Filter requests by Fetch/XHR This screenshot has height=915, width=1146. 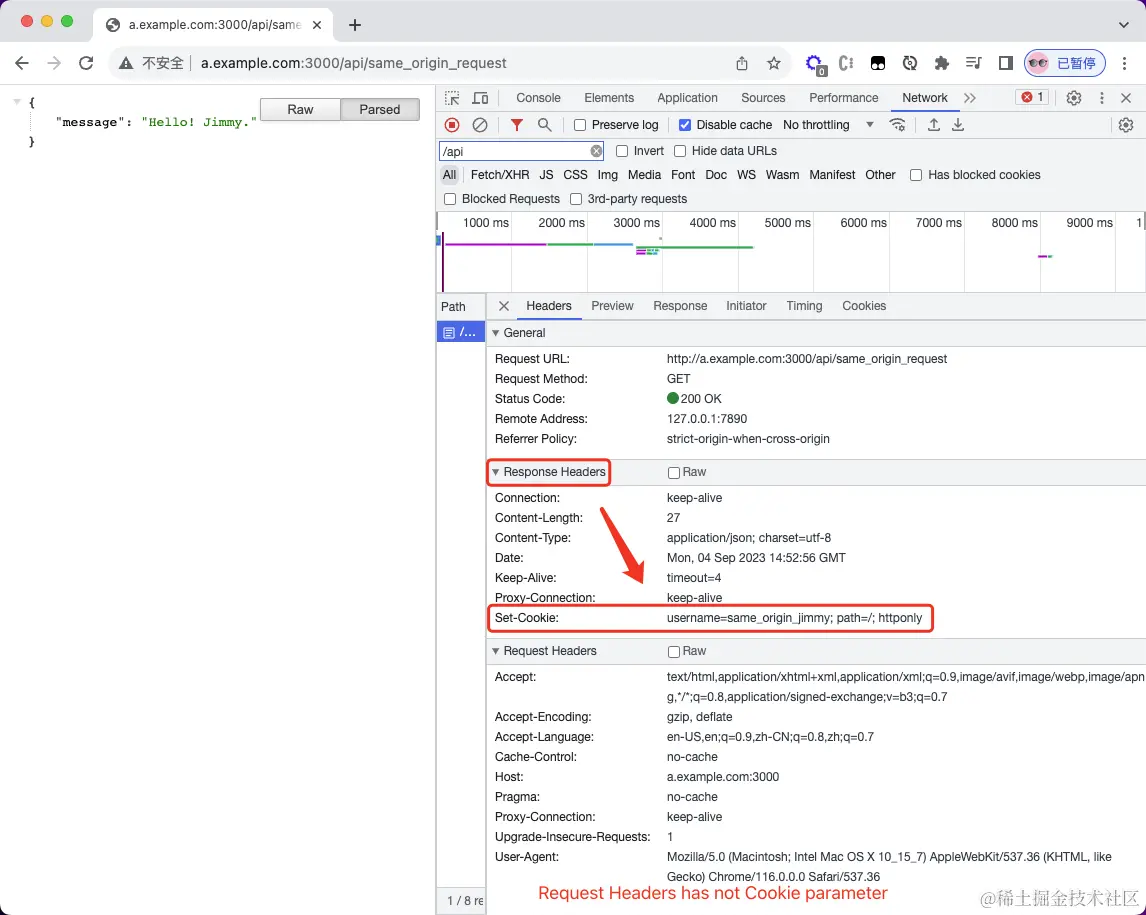(500, 175)
